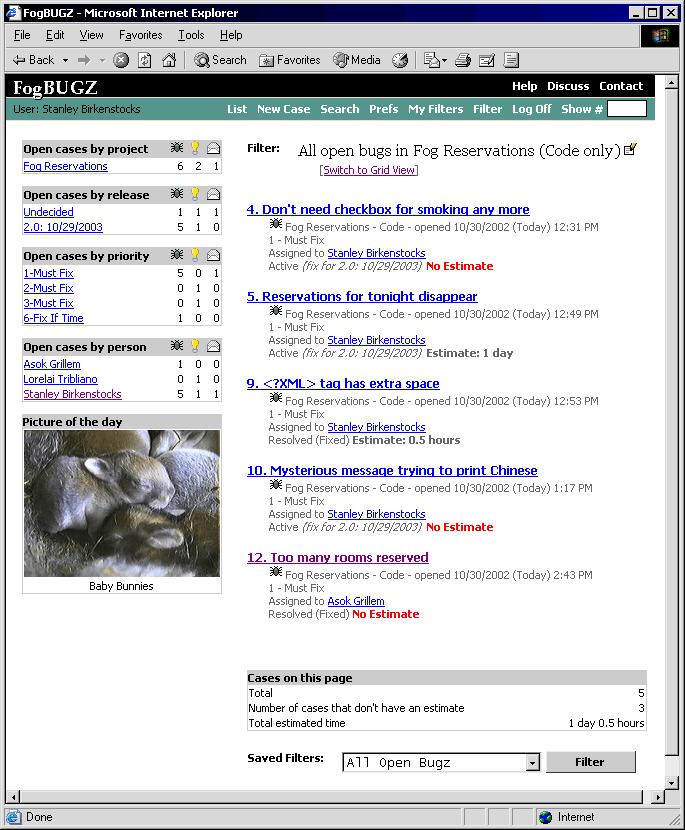Open case '12. Too many rooms reserved'
Screen dimensions: 685x830
click(x=338, y=557)
